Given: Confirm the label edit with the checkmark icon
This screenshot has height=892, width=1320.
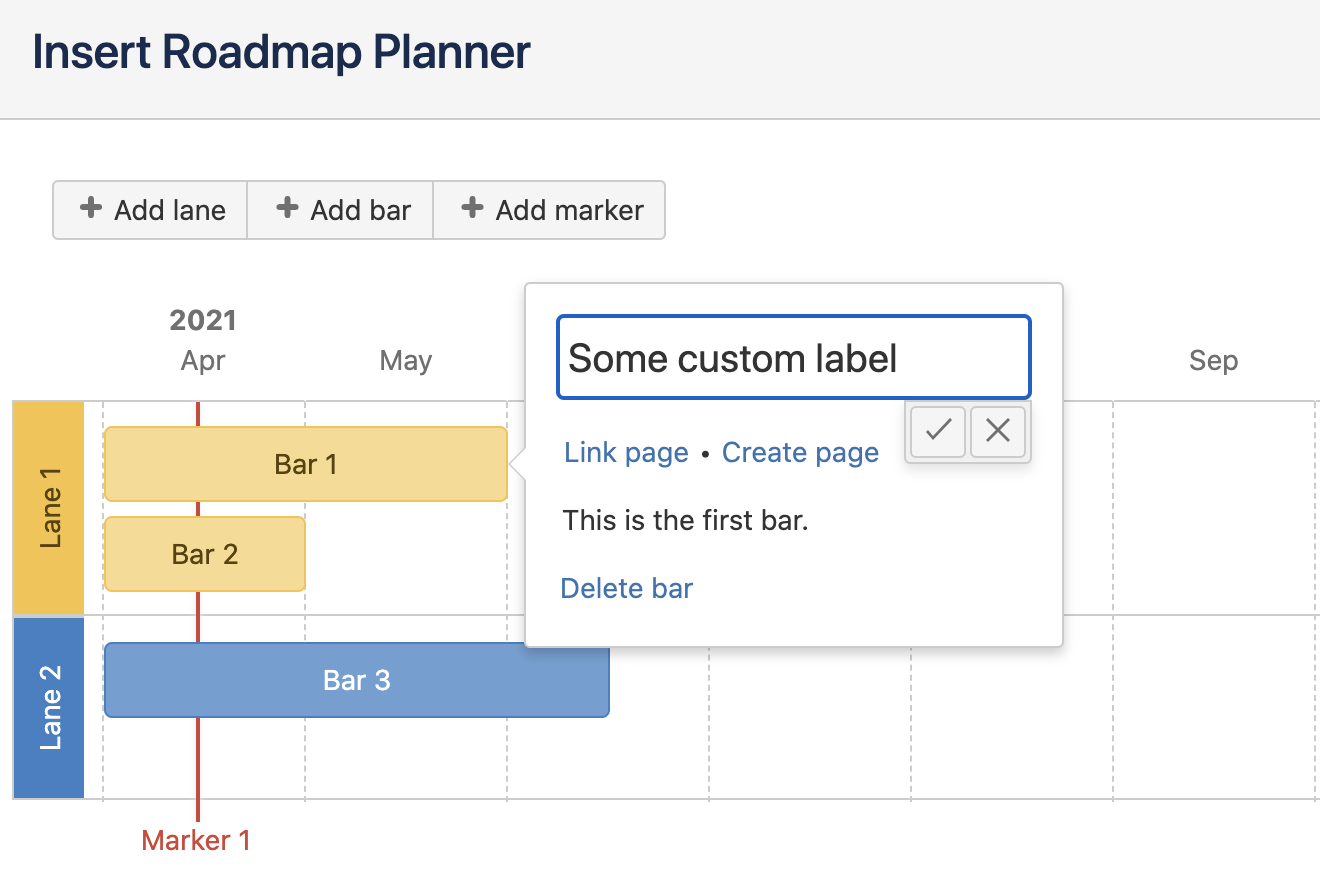Looking at the screenshot, I should [x=937, y=431].
